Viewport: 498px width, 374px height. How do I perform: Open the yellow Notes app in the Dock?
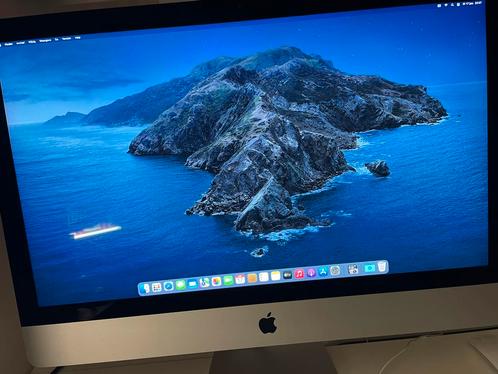point(276,276)
